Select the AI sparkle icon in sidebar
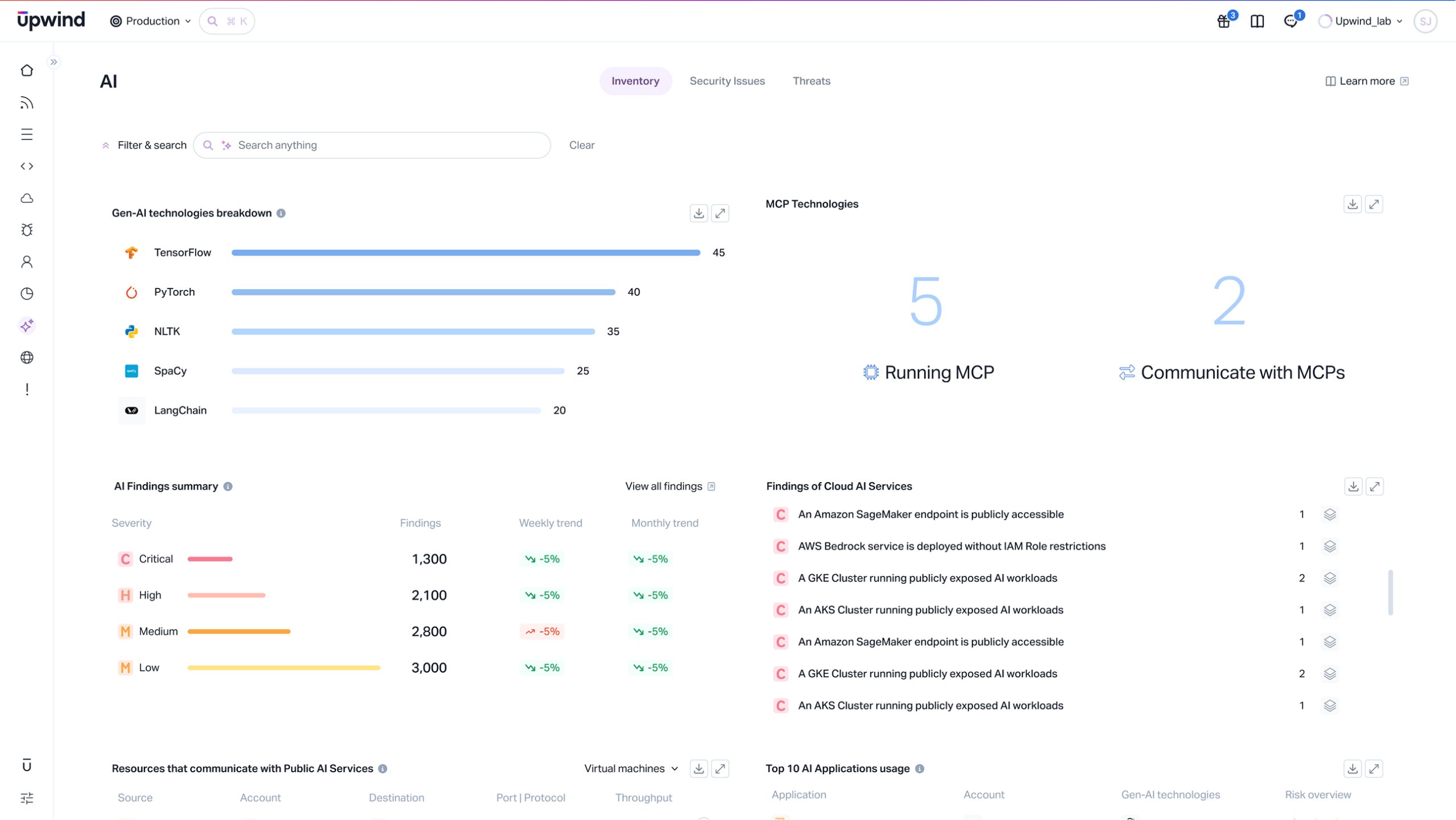Screen dimensions: 1456x820 click(x=27, y=325)
